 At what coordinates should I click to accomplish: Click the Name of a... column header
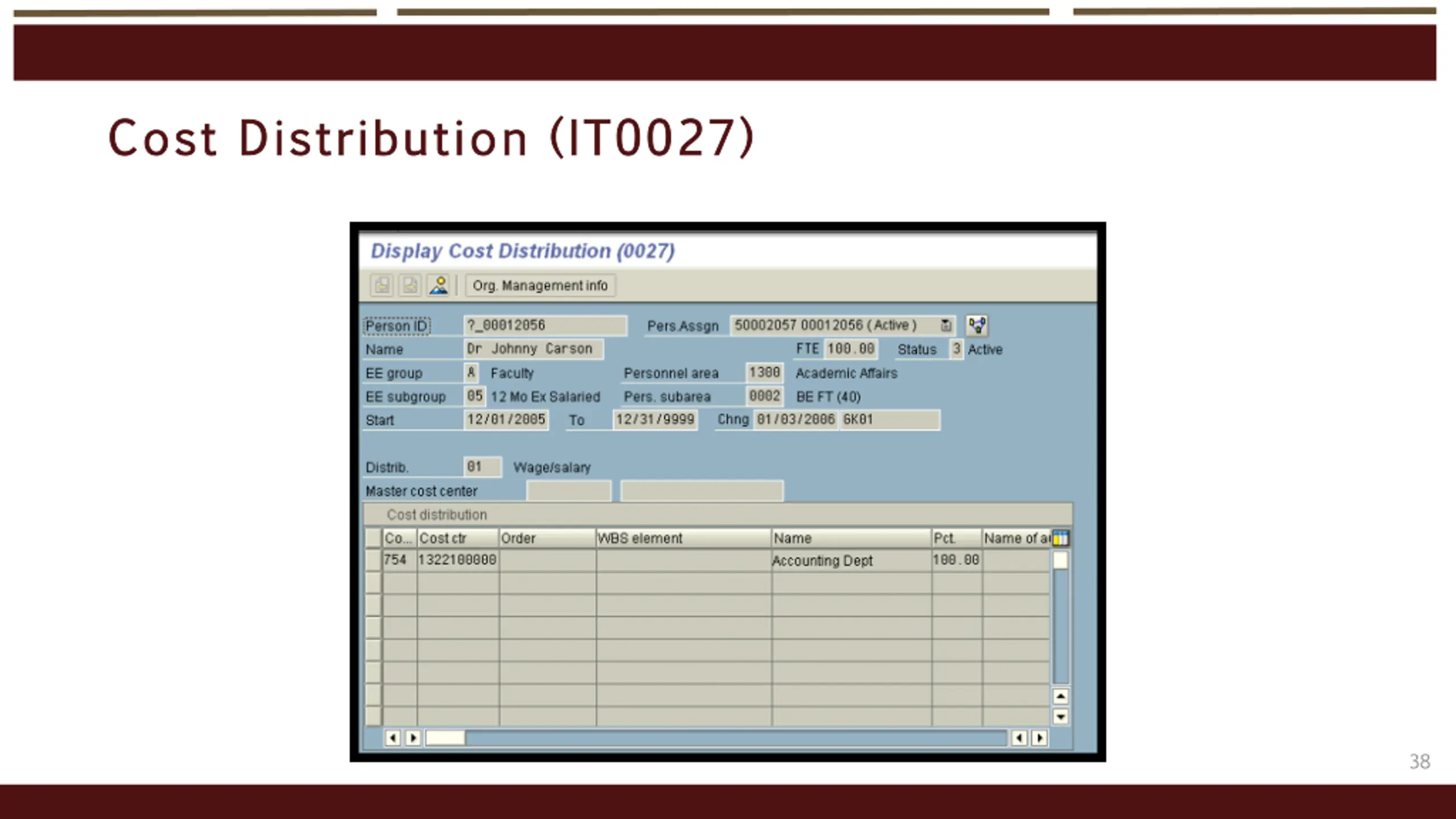tap(1017, 538)
